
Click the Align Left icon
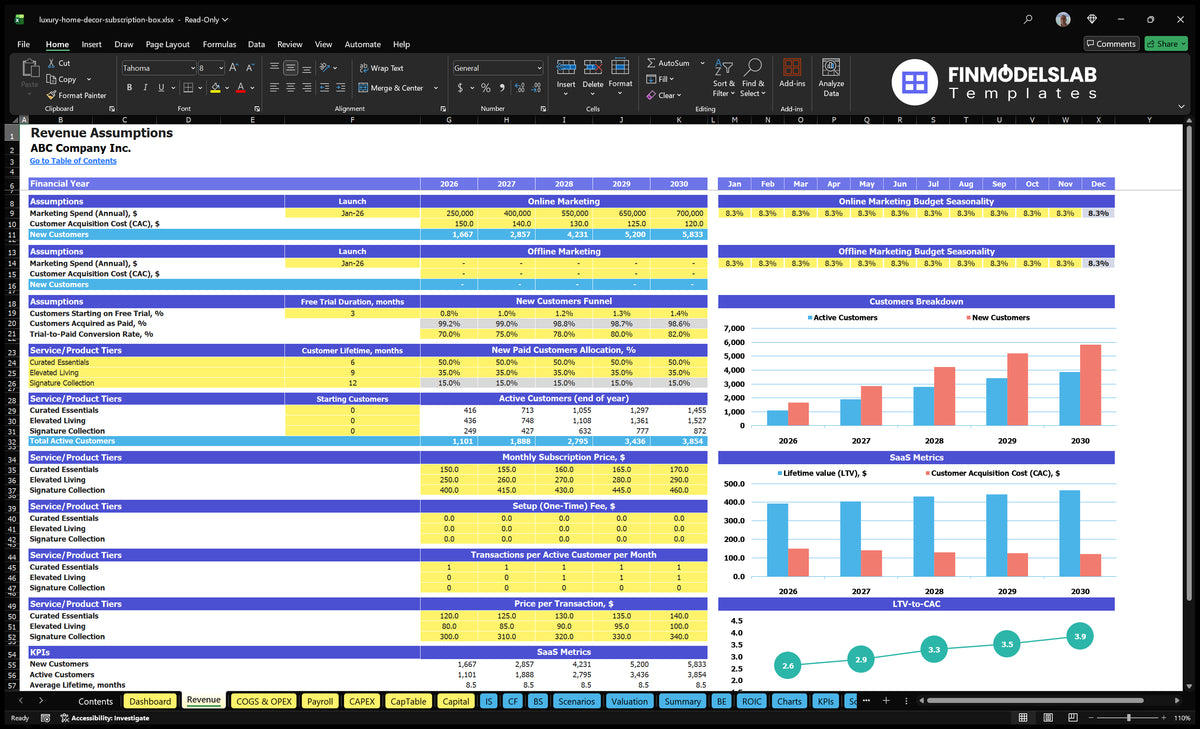pyautogui.click(x=275, y=88)
